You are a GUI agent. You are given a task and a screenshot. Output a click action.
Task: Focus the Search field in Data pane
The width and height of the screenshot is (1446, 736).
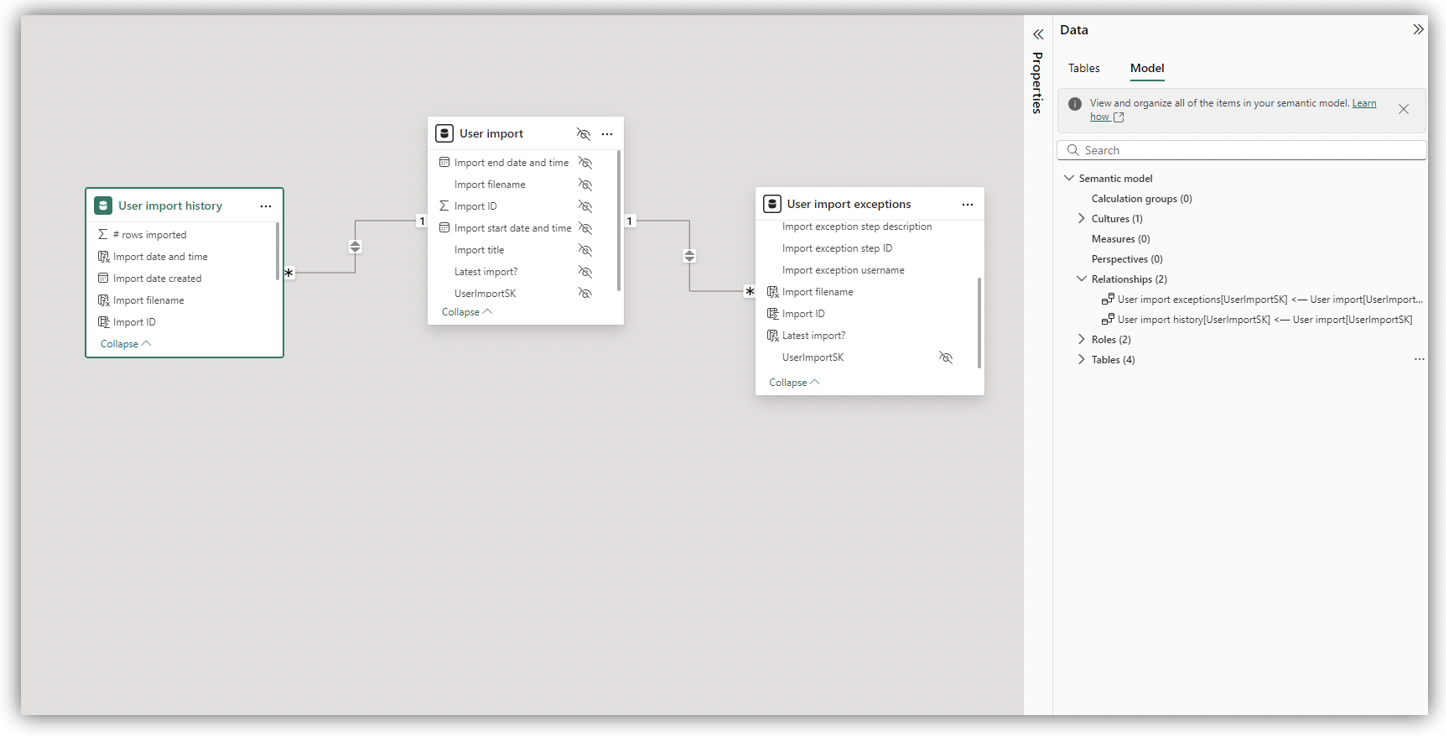click(1242, 150)
